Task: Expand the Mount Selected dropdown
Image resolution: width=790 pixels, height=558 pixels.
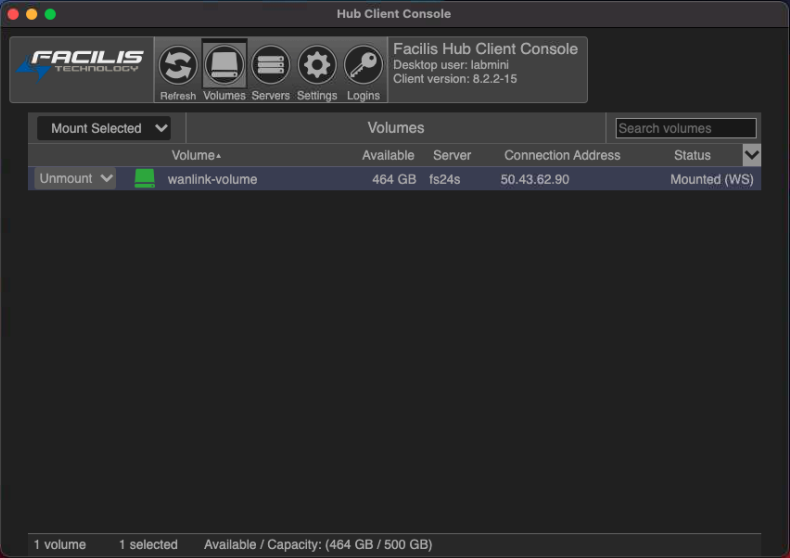Action: pos(104,128)
